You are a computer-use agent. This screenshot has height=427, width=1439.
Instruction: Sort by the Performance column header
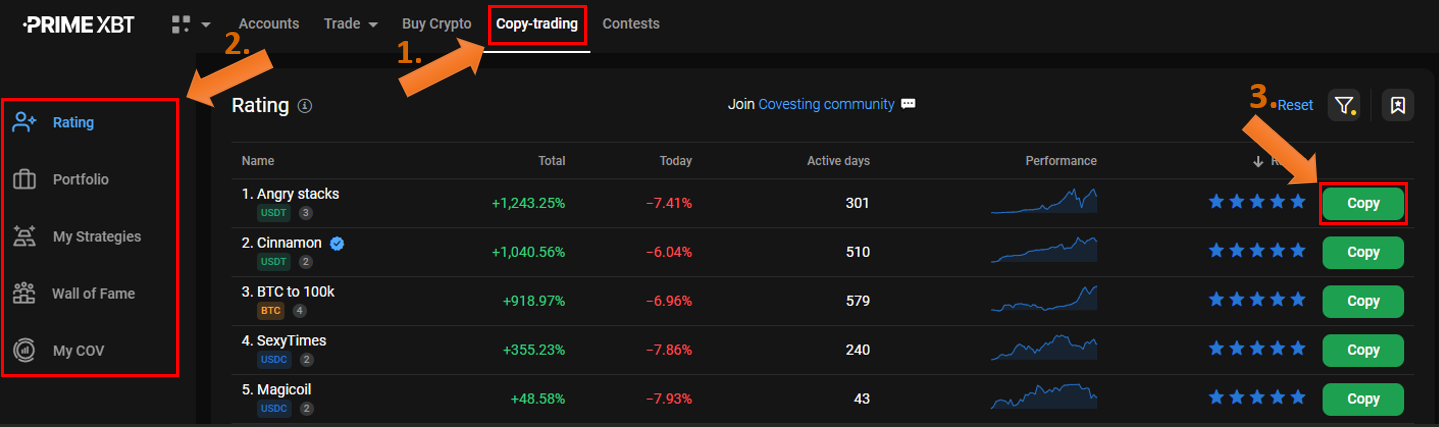click(x=1061, y=161)
